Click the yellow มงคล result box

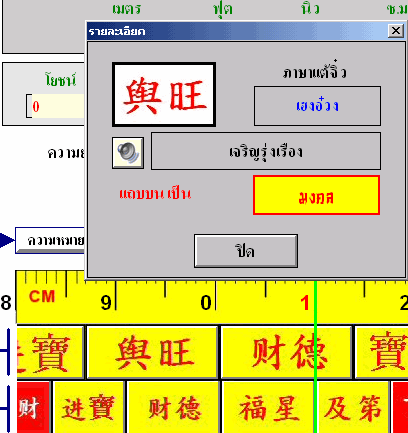point(316,195)
